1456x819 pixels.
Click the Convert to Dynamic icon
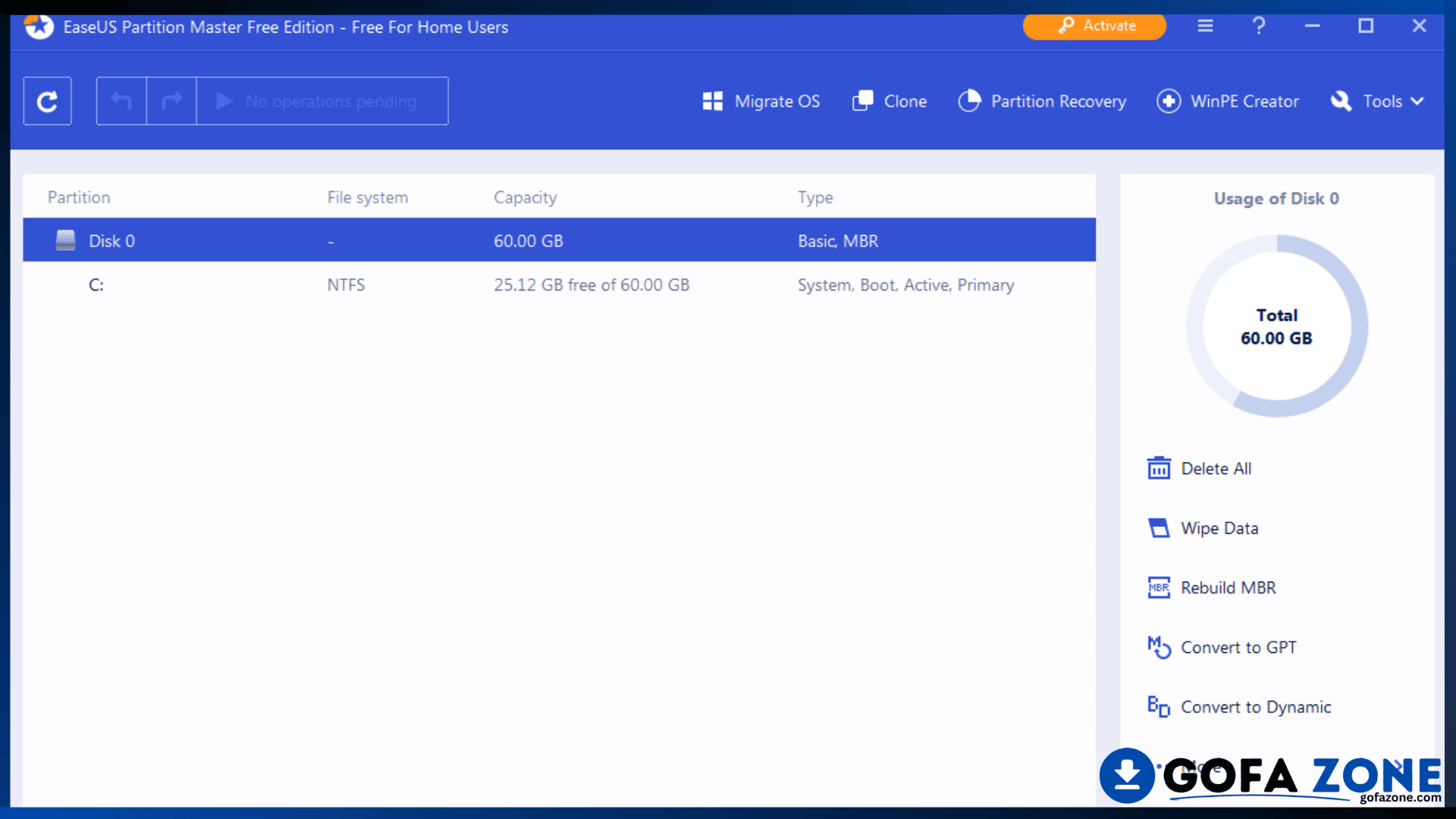coord(1159,707)
